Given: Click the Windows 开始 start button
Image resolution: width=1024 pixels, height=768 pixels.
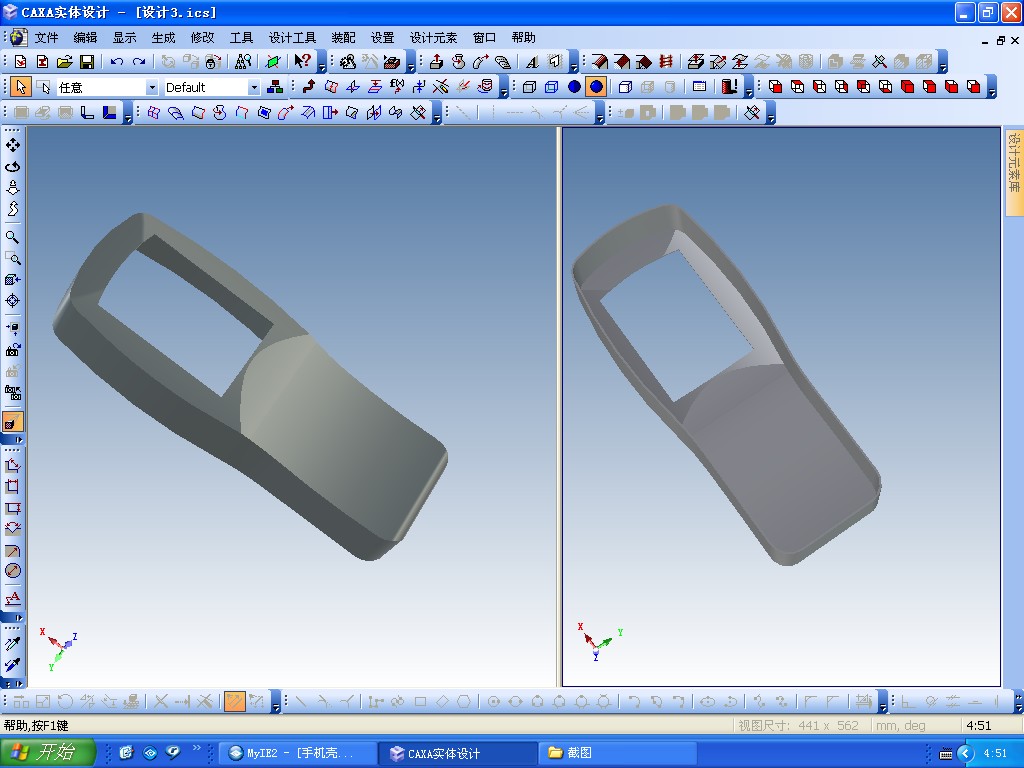Looking at the screenshot, I should [x=48, y=752].
